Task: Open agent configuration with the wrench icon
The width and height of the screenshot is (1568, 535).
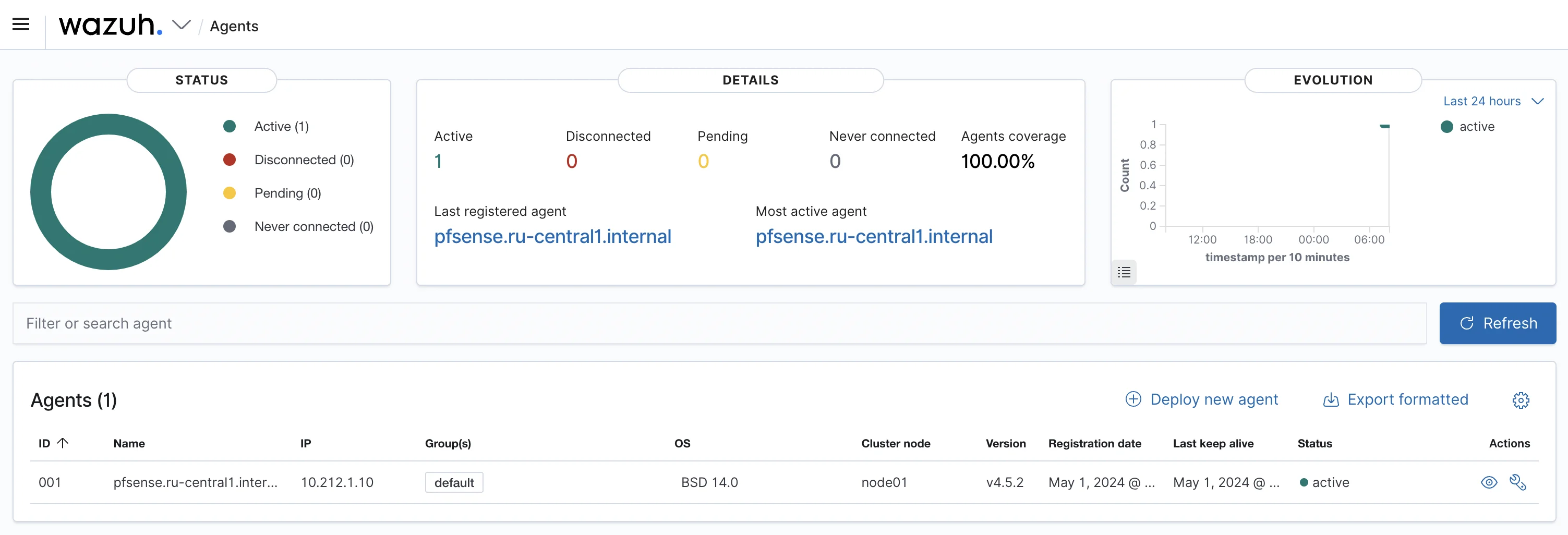Action: 1518,482
